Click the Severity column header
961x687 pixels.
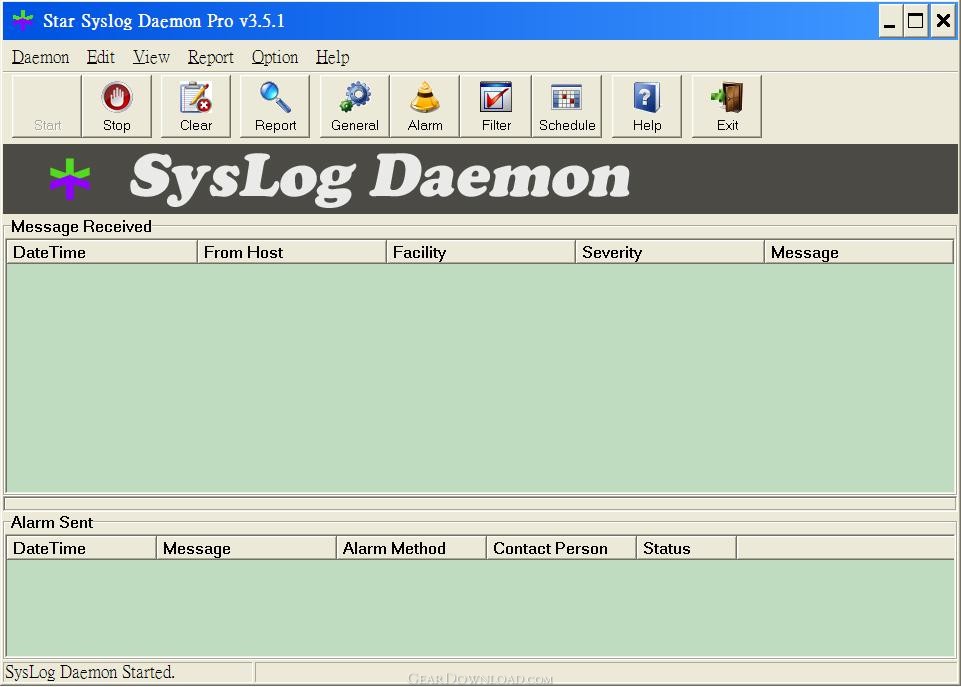tap(670, 252)
